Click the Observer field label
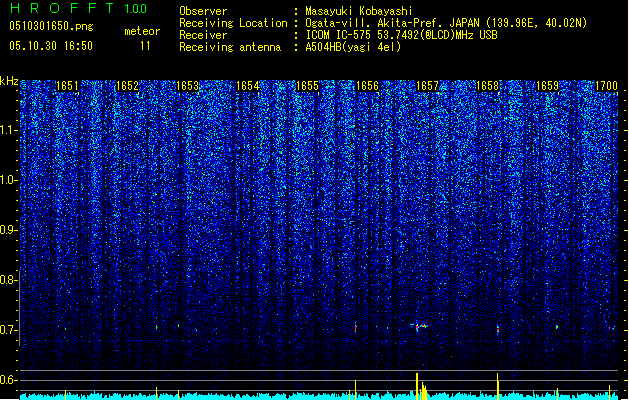The image size is (629, 400). [x=203, y=11]
